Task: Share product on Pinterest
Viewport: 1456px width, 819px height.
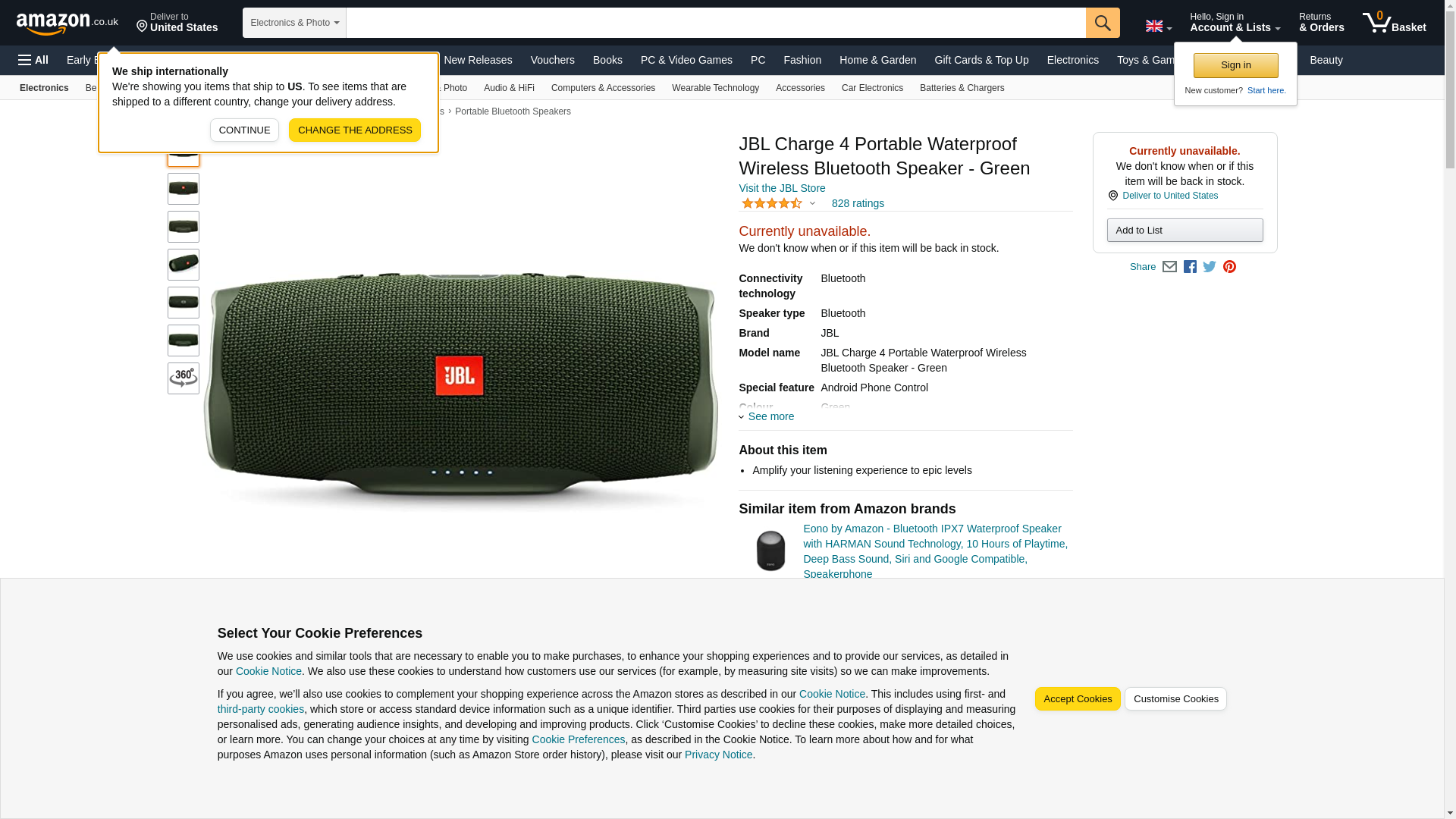Action: (1229, 267)
